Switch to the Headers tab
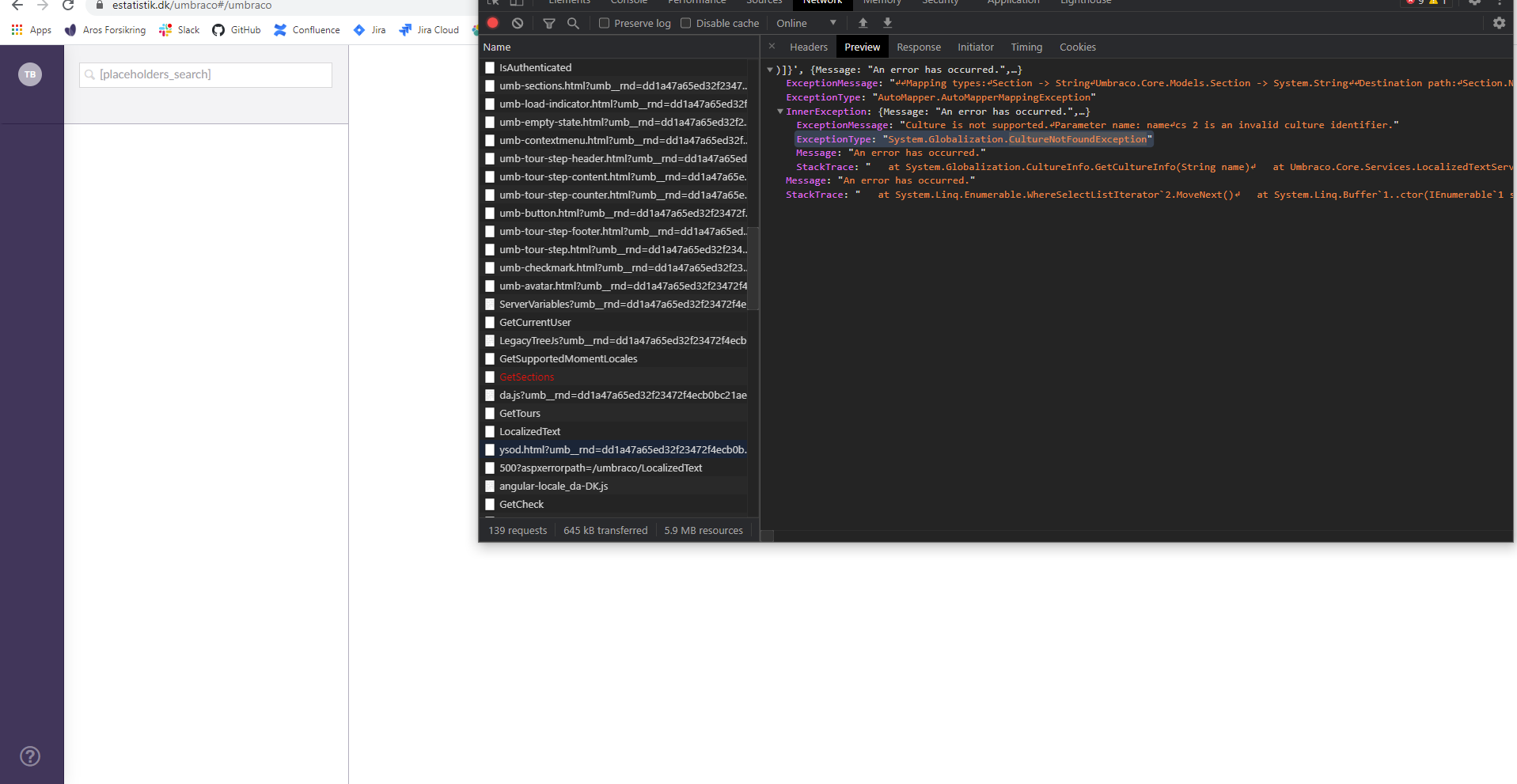 (808, 47)
